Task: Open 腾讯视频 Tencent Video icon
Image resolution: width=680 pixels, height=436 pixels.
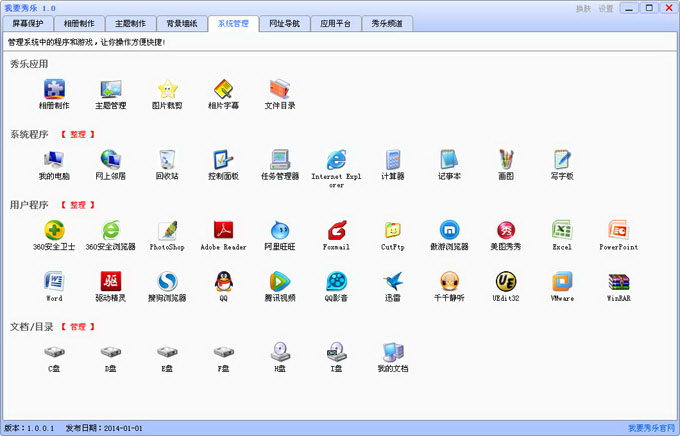Action: [x=280, y=282]
